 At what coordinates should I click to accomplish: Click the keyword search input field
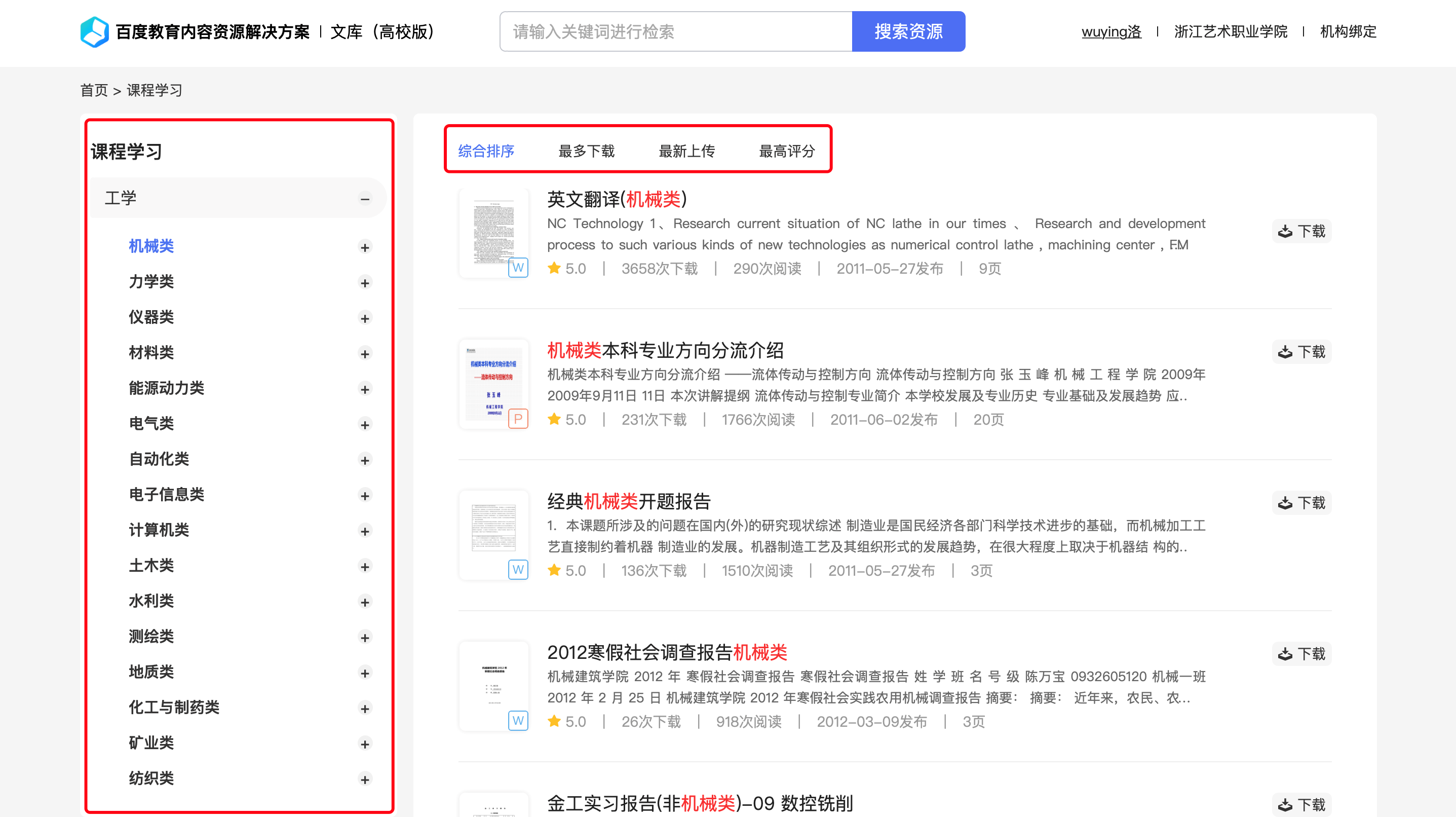[675, 31]
